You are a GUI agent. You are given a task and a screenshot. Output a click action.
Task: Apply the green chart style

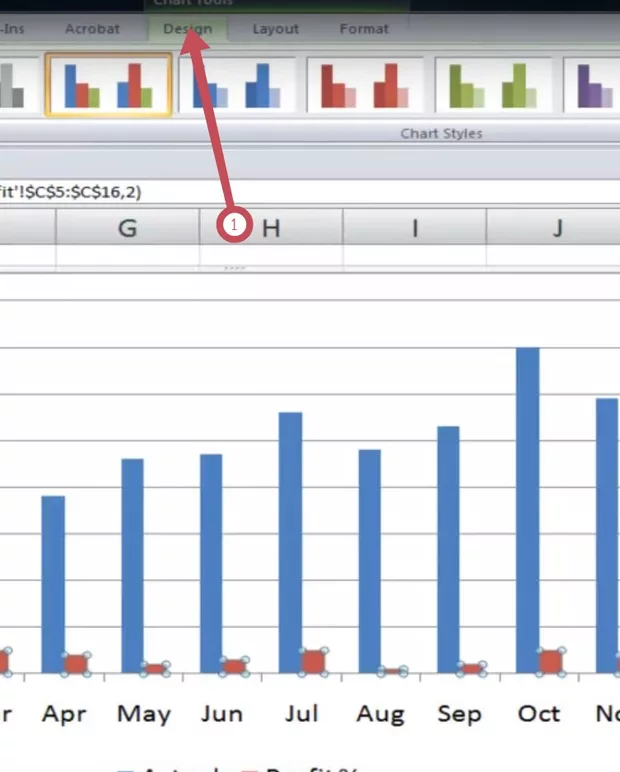[x=493, y=85]
